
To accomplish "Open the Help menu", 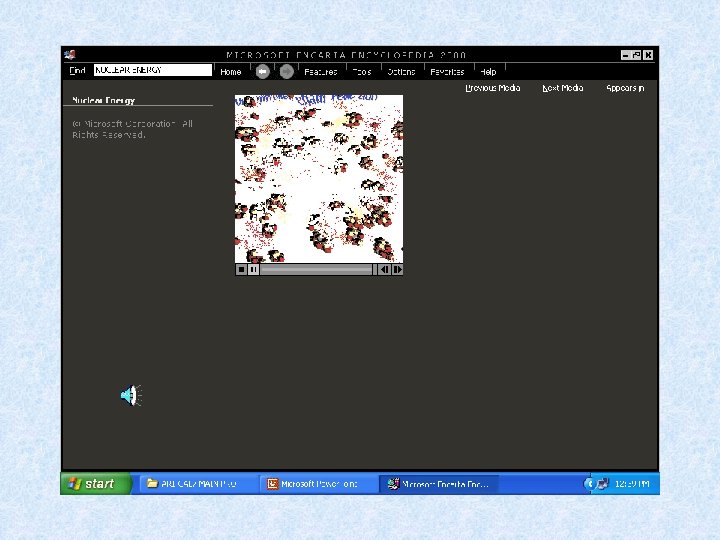I will coord(488,72).
